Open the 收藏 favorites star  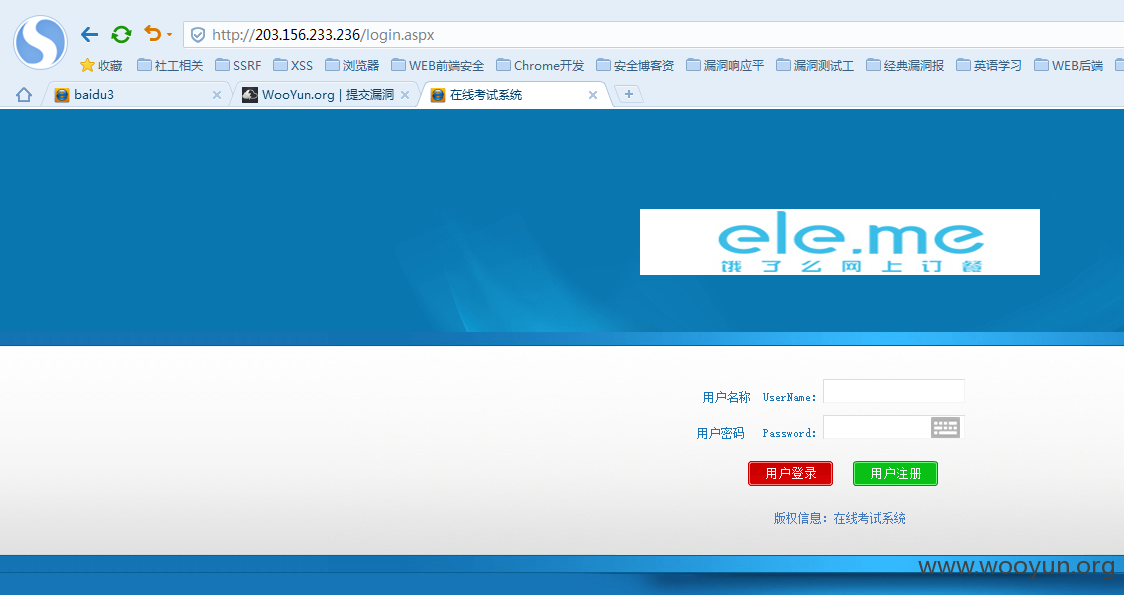[101, 65]
